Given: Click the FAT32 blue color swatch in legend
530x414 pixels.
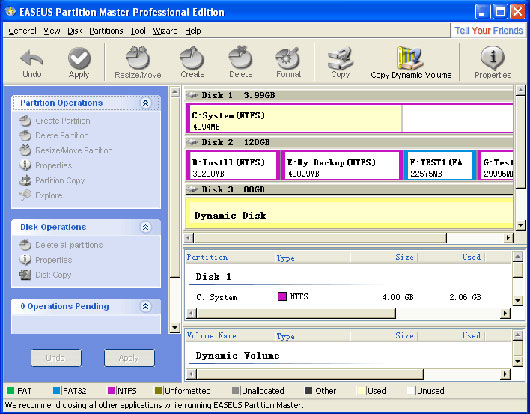Looking at the screenshot, I should (x=57, y=391).
